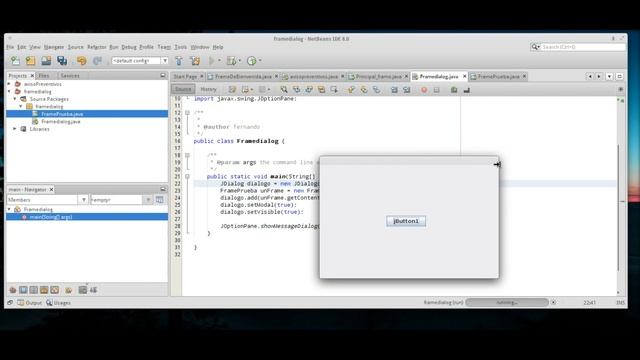Click the Uncomment editor toolbar icon
The height and width of the screenshot is (360, 640).
(x=467, y=89)
